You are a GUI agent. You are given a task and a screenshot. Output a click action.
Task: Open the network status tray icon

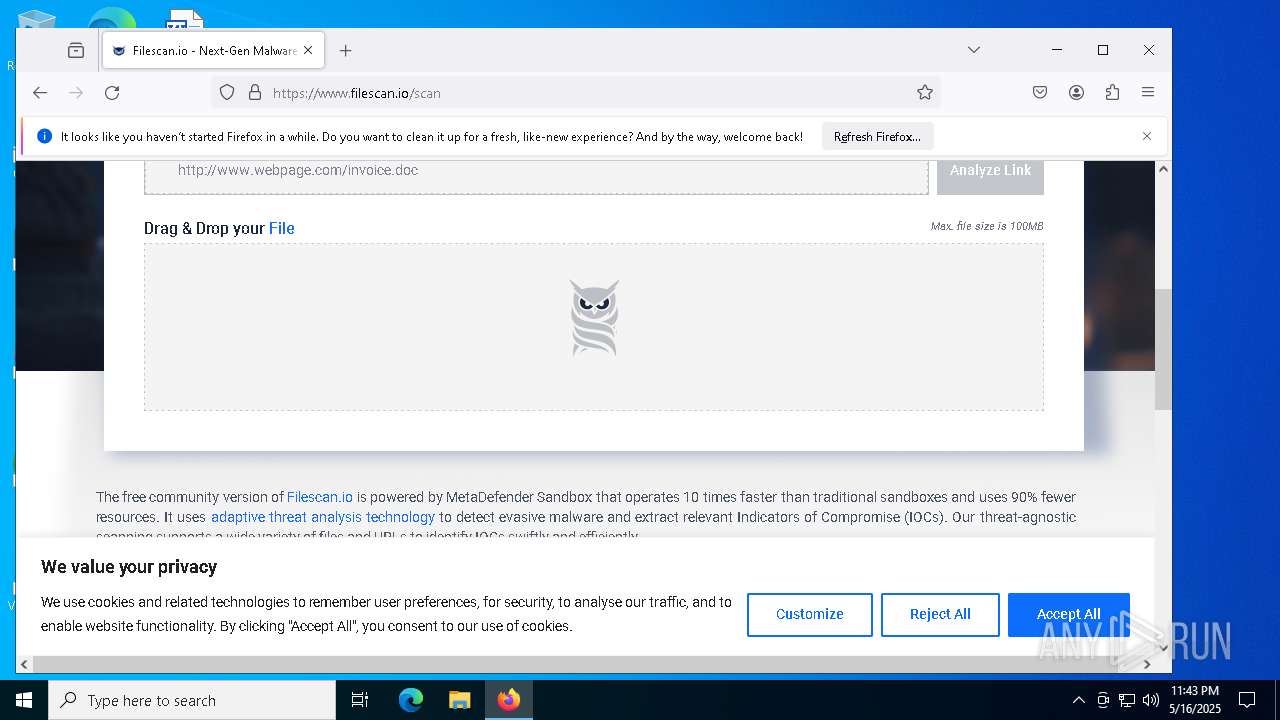[x=1127, y=700]
